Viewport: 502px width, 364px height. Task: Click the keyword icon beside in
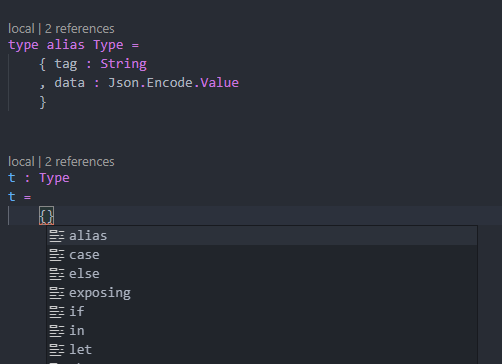click(x=57, y=331)
